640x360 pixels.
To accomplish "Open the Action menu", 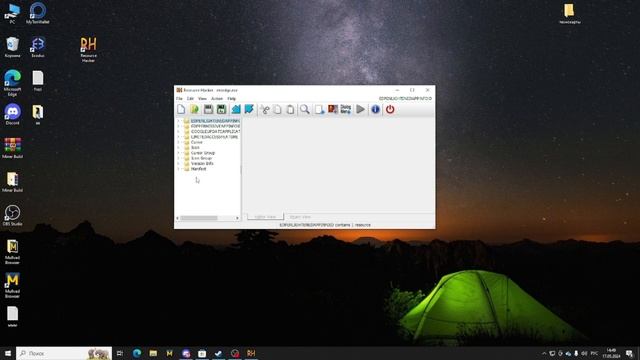I will click(217, 99).
